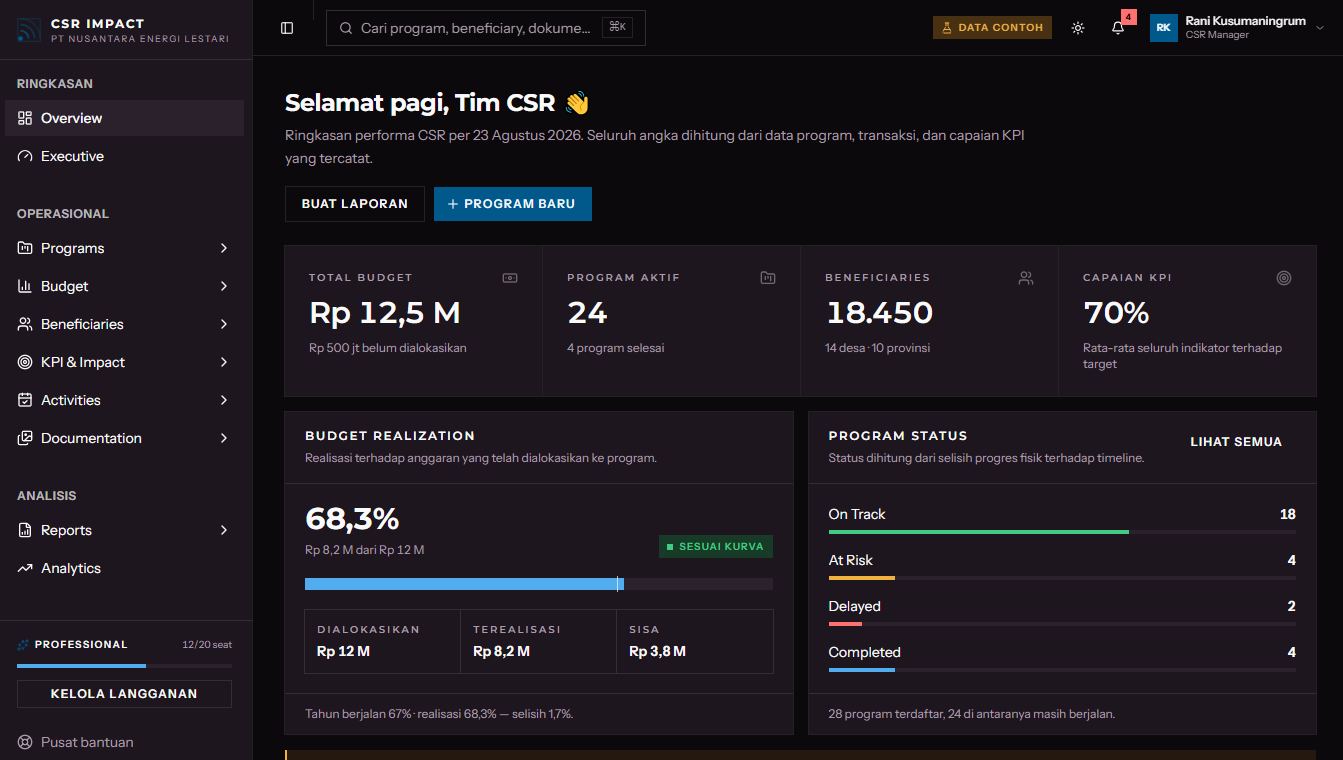Viewport: 1343px width, 760px height.
Task: Click the Executive gauge icon
Action: click(x=25, y=156)
